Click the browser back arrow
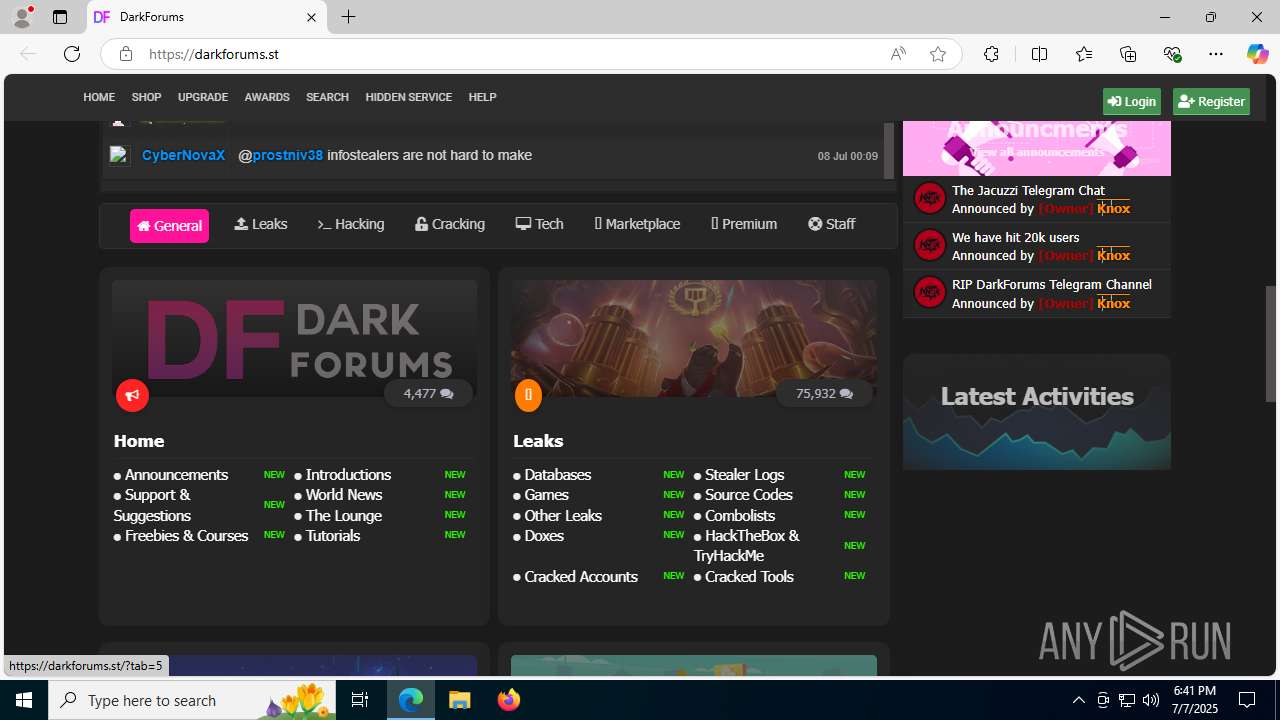Viewport: 1280px width, 720px height. [x=28, y=54]
